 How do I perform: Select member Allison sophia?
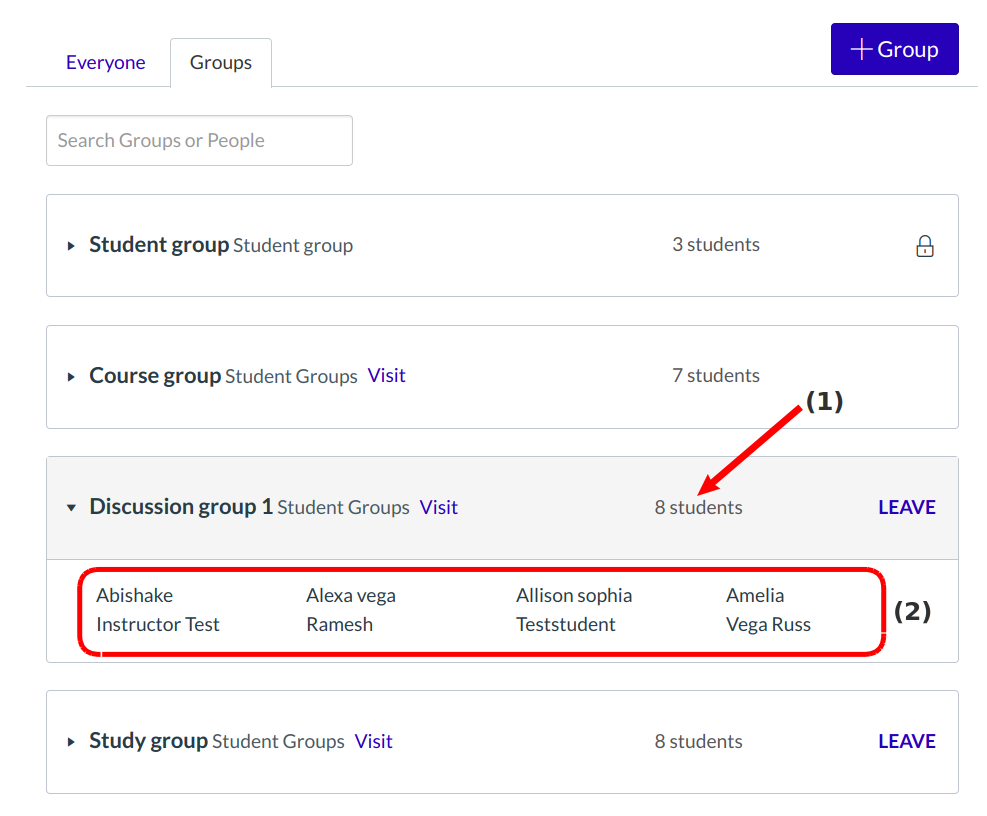[x=573, y=595]
